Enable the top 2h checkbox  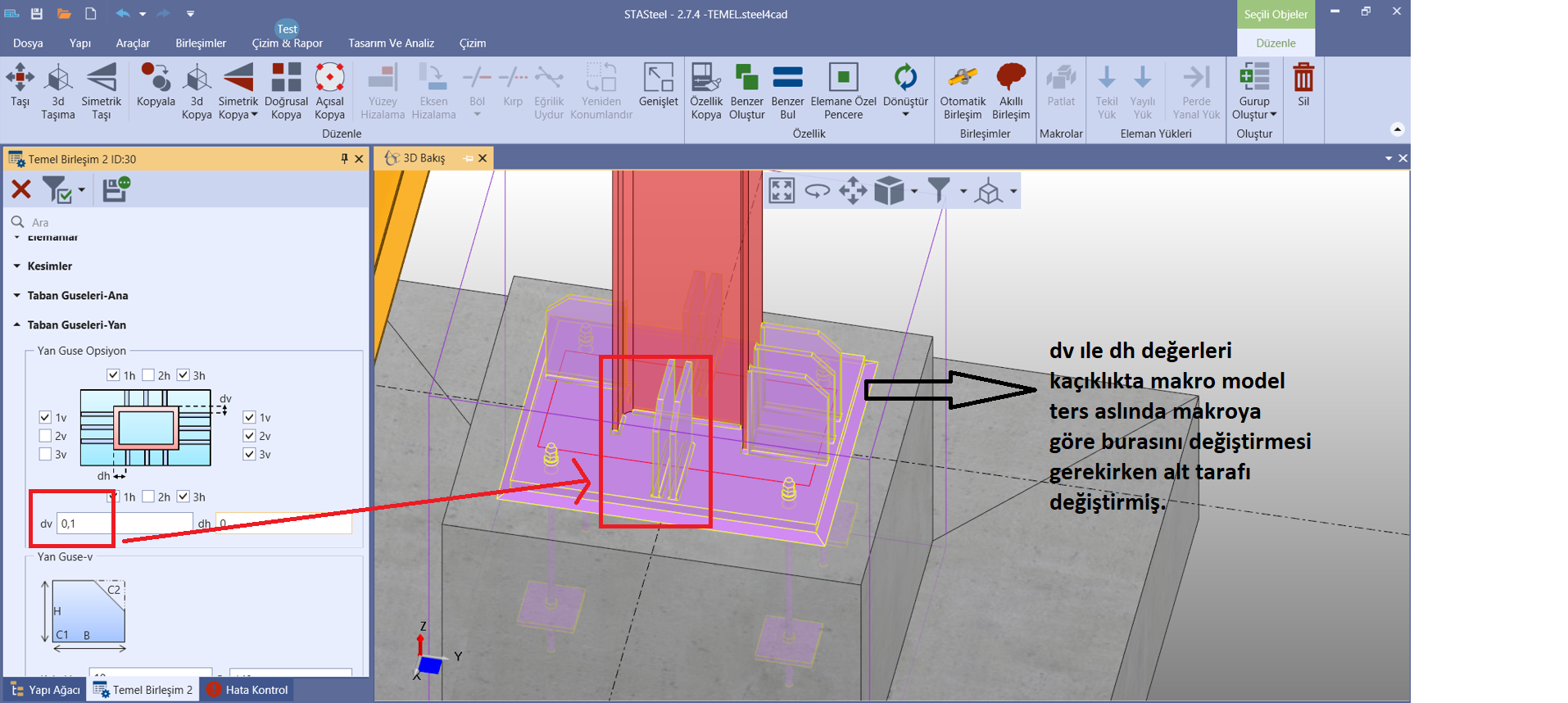click(148, 375)
